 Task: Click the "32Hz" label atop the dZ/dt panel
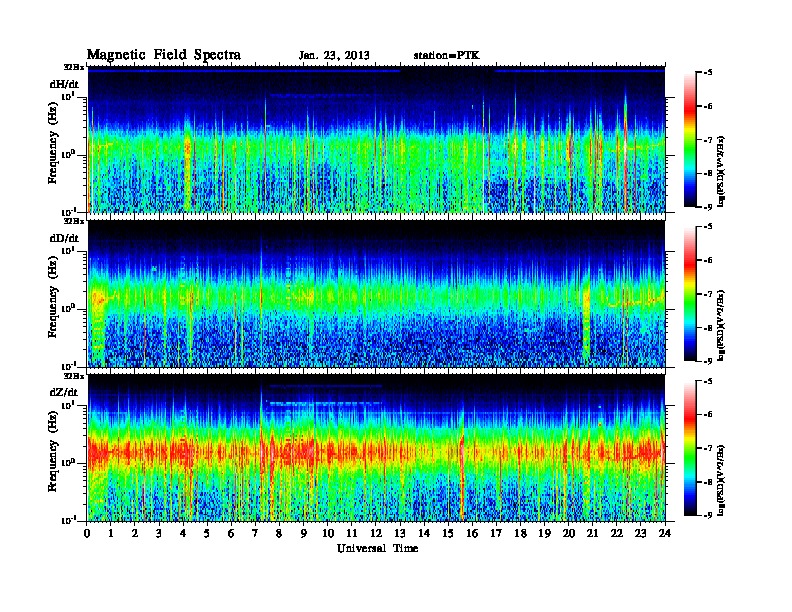click(74, 376)
